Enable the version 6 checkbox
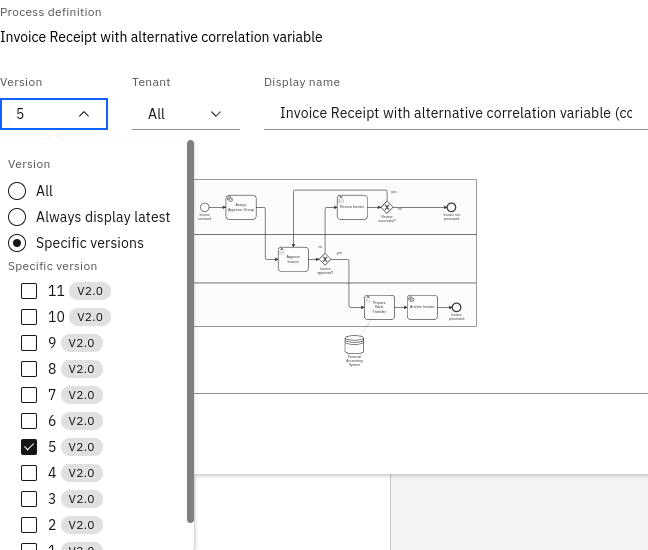 point(29,421)
